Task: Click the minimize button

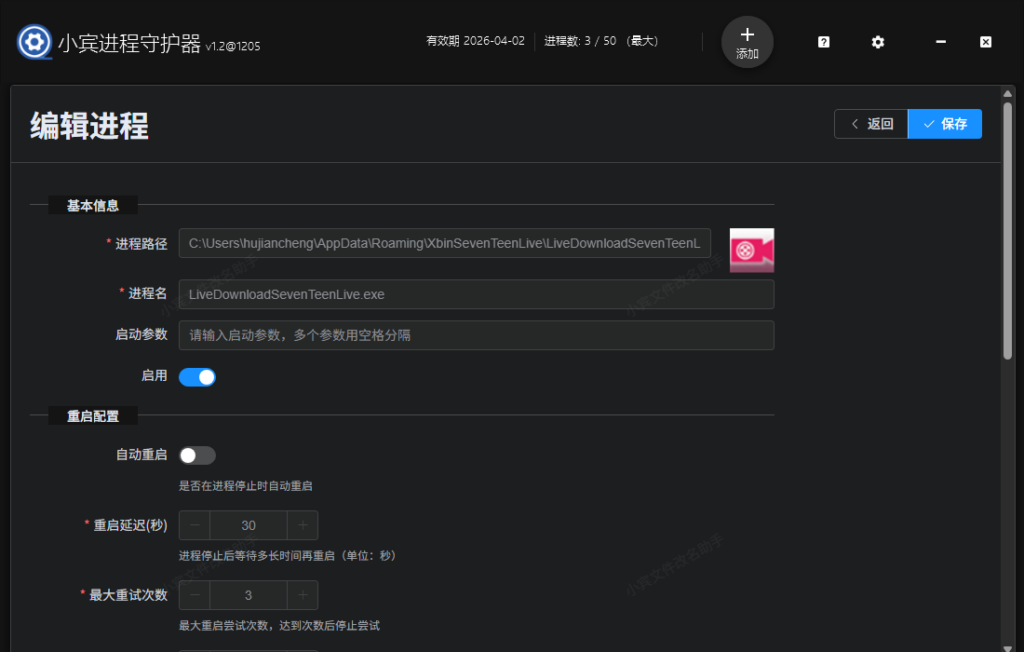Action: click(940, 42)
